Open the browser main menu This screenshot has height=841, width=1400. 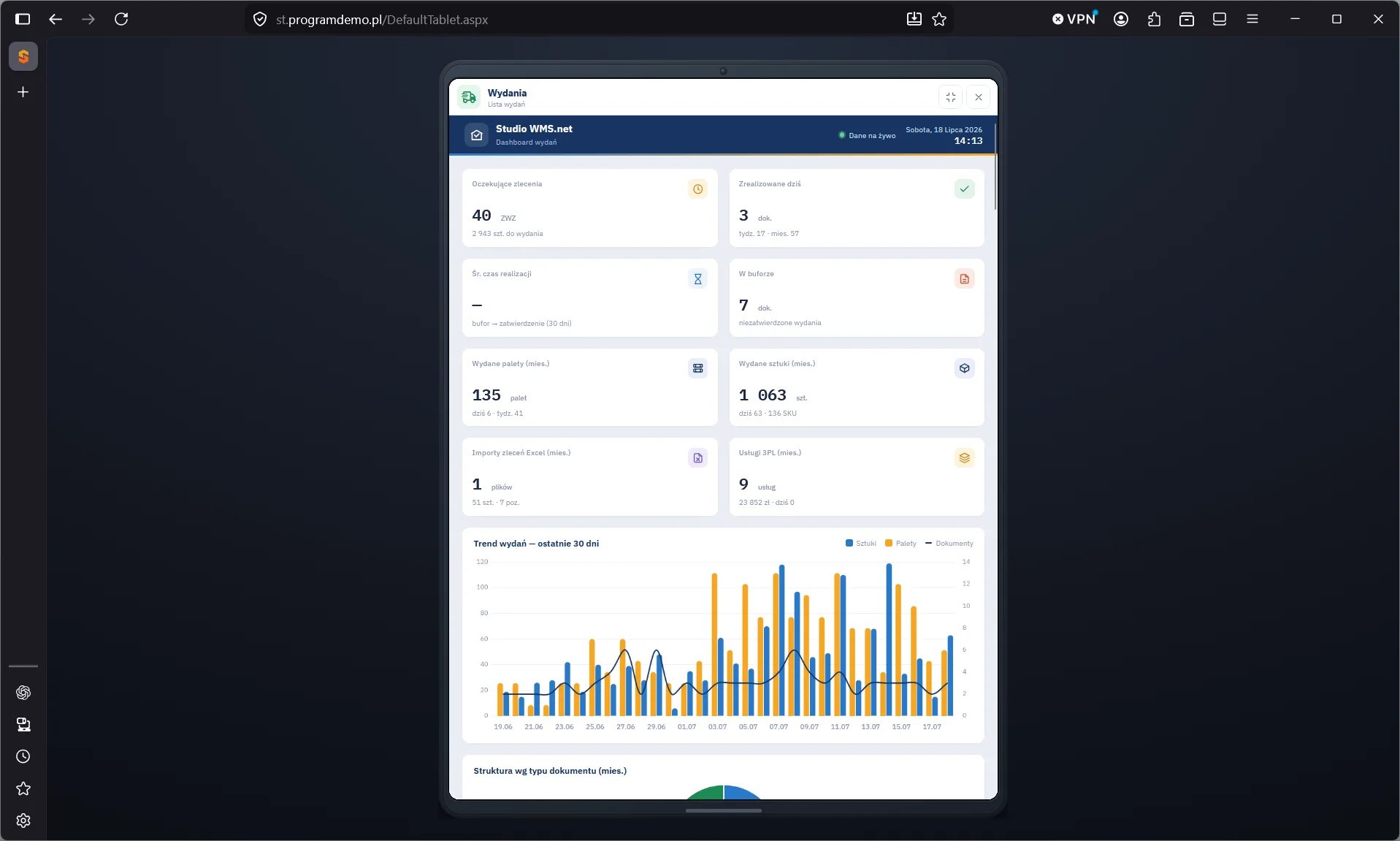1252,19
